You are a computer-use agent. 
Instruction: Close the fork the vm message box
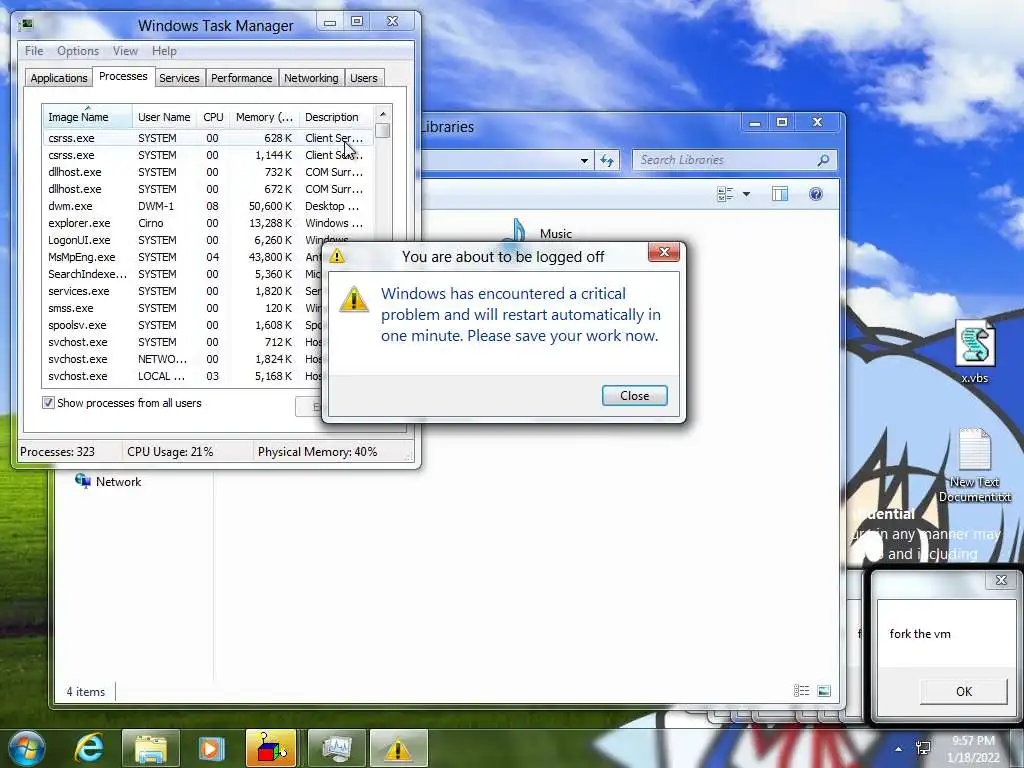1001,580
